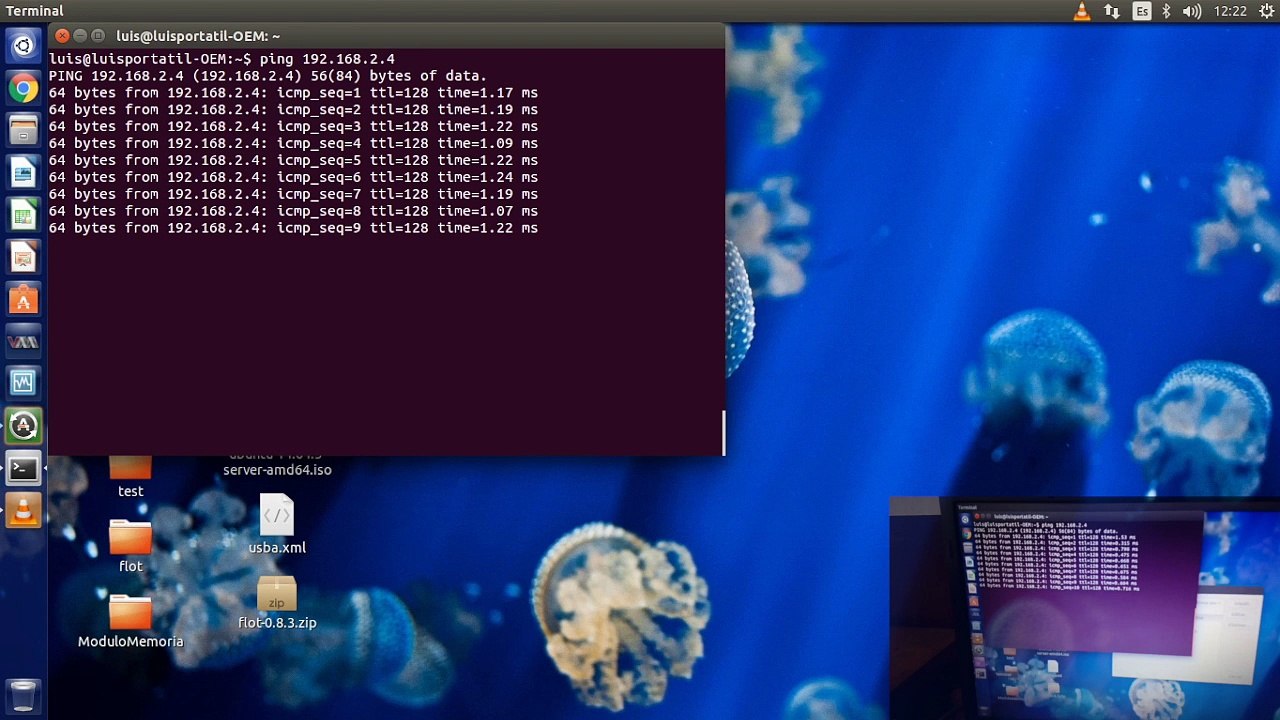Click the VLC tray icon in top panel
This screenshot has height=720, width=1280.
(x=1082, y=11)
